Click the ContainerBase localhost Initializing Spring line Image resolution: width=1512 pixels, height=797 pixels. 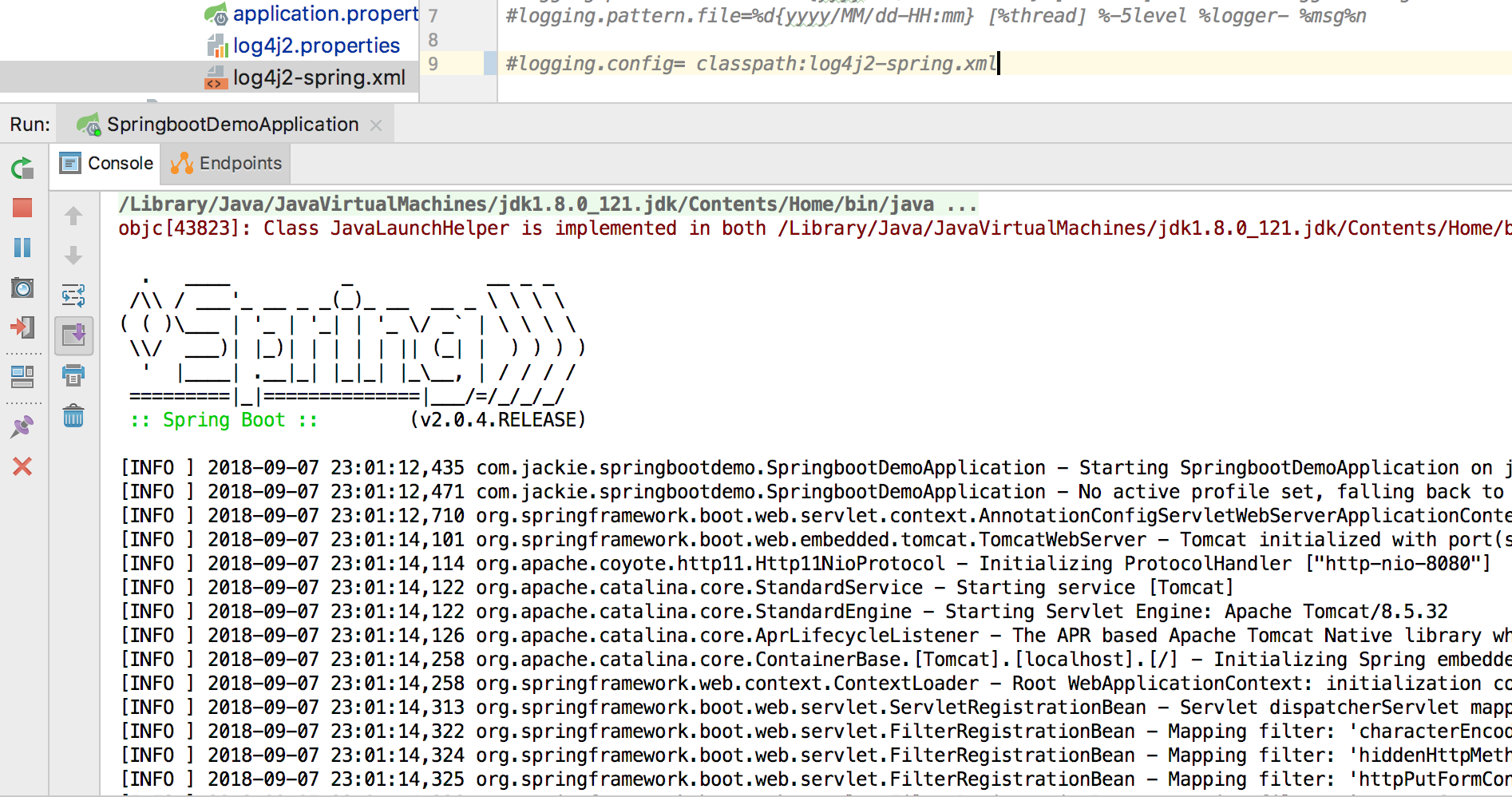click(x=816, y=660)
